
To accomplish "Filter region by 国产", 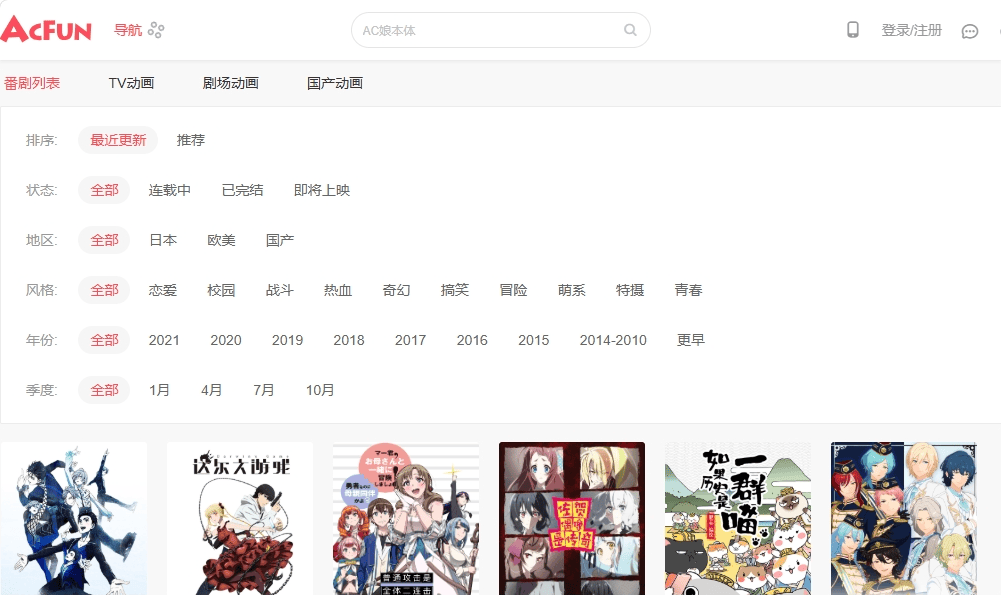I will pyautogui.click(x=280, y=240).
